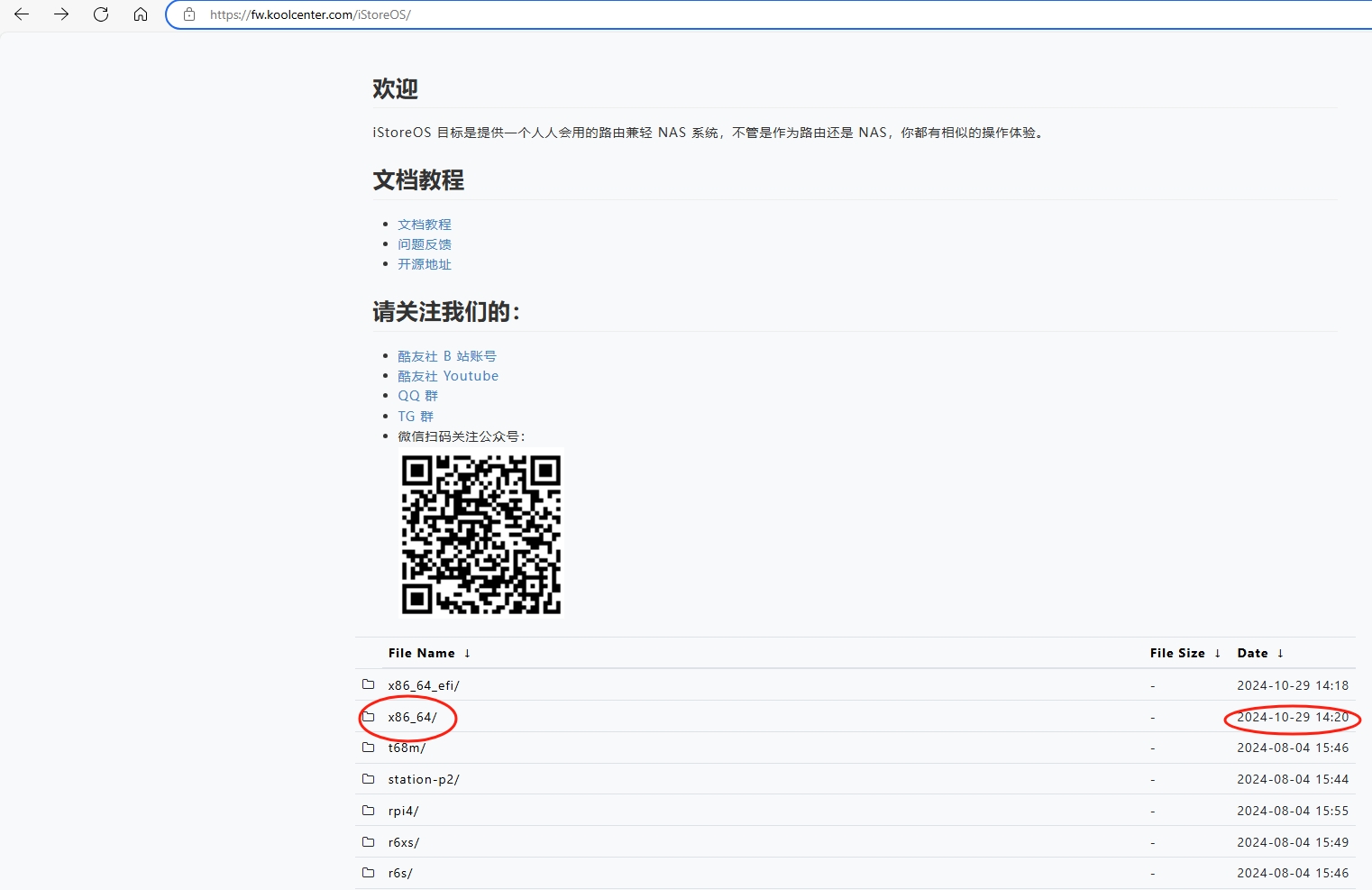Open the x86_64_efi/ folder link
Viewport: 1372px width, 890px height.
pyautogui.click(x=424, y=685)
